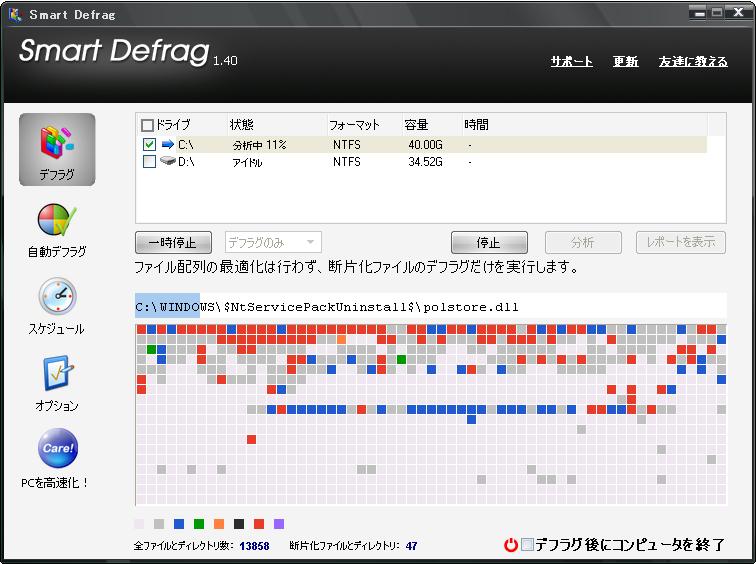
Task: Click the 分析中 11% status text
Action: point(259,145)
